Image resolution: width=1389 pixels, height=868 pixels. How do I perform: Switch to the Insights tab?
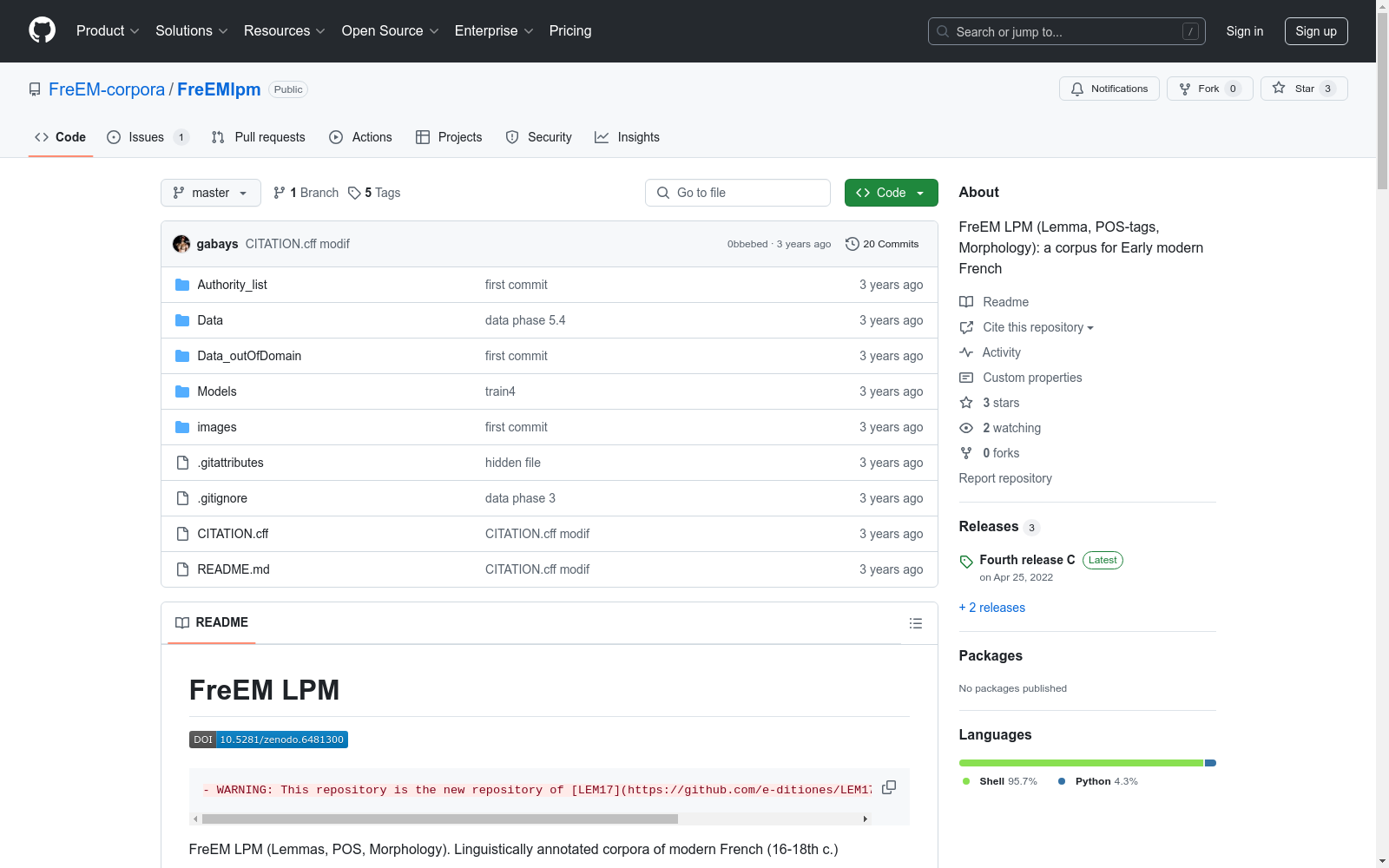627,137
